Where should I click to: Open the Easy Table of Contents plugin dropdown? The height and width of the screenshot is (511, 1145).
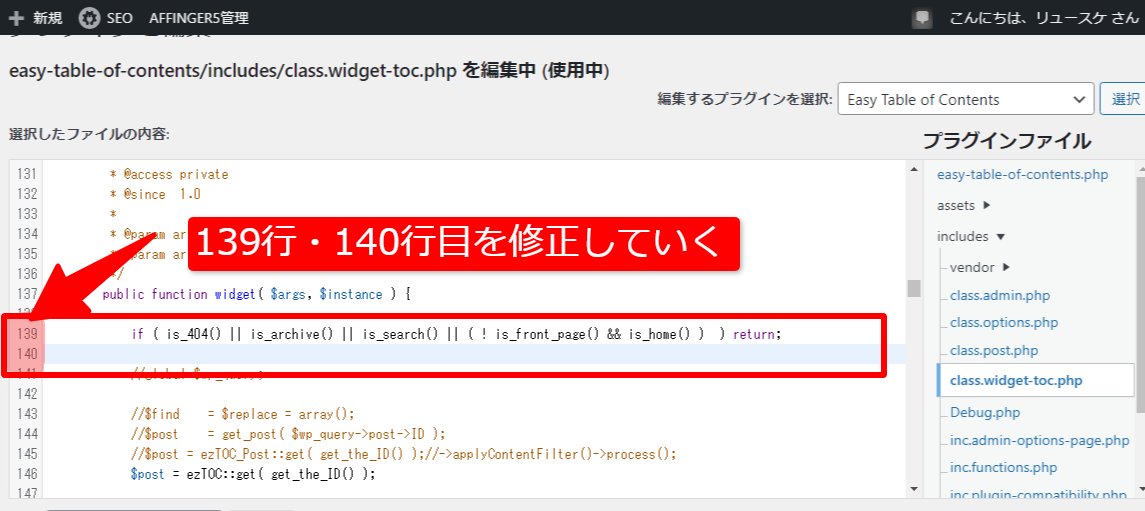pyautogui.click(x=965, y=99)
